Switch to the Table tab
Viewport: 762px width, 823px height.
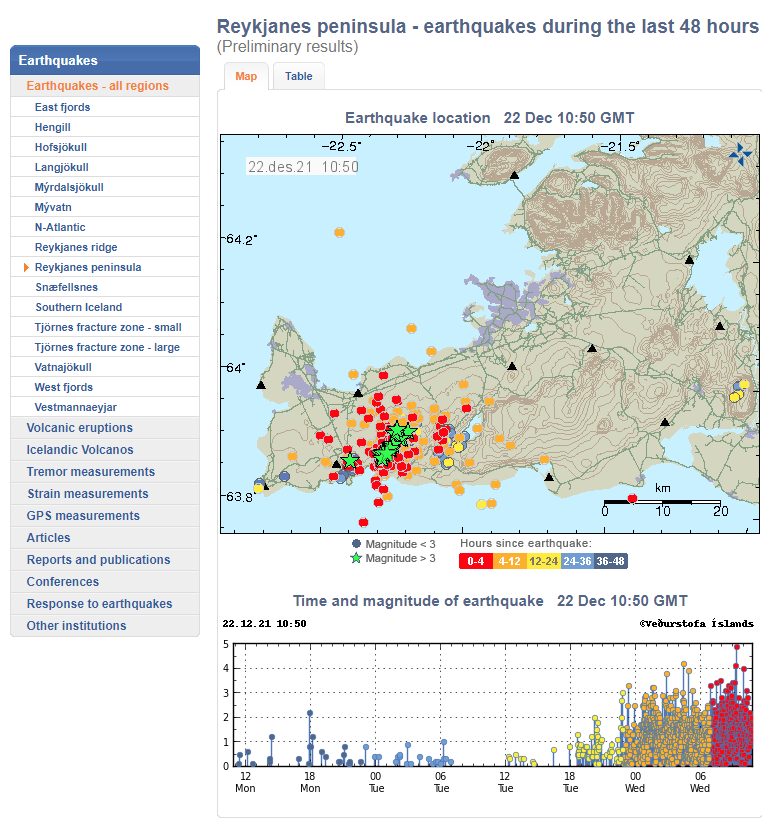(x=298, y=76)
